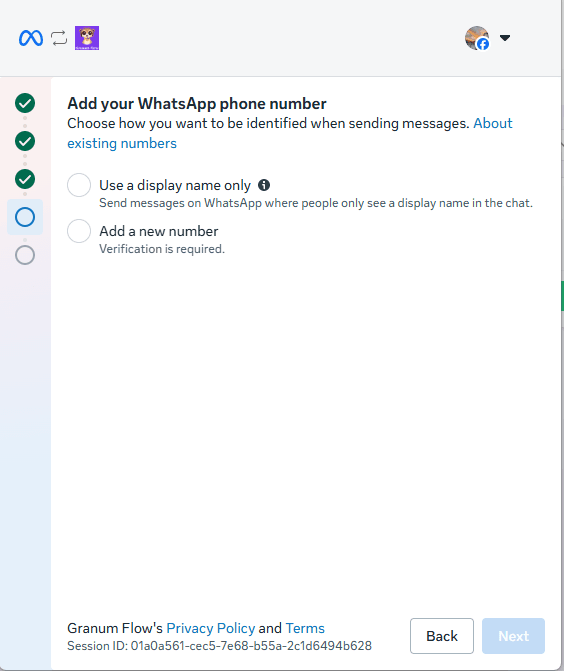Click the 'Add your WhatsApp phone number' heading

point(197,104)
